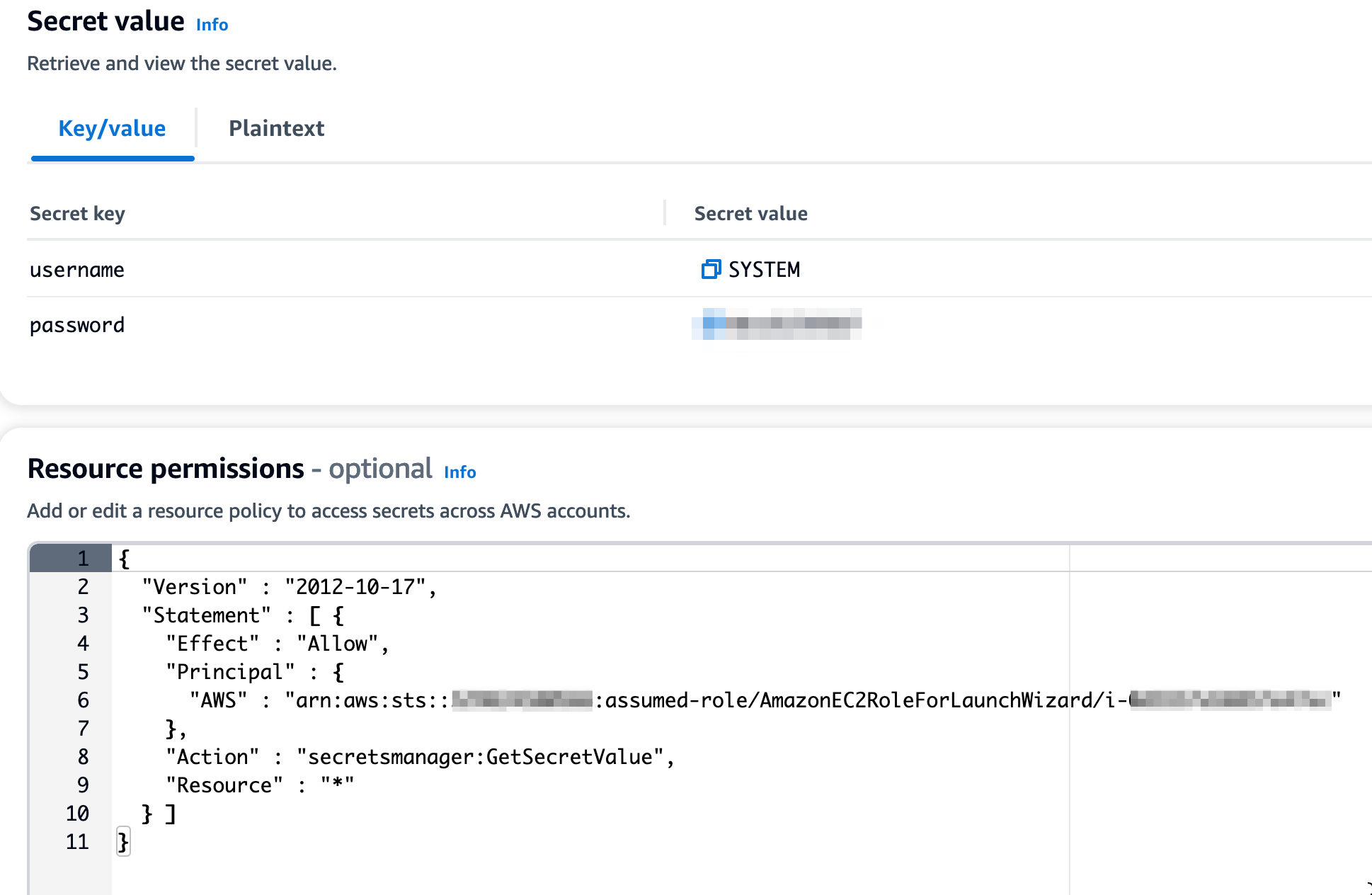Click line number 1 in policy editor
1372x895 pixels.
pyautogui.click(x=83, y=558)
